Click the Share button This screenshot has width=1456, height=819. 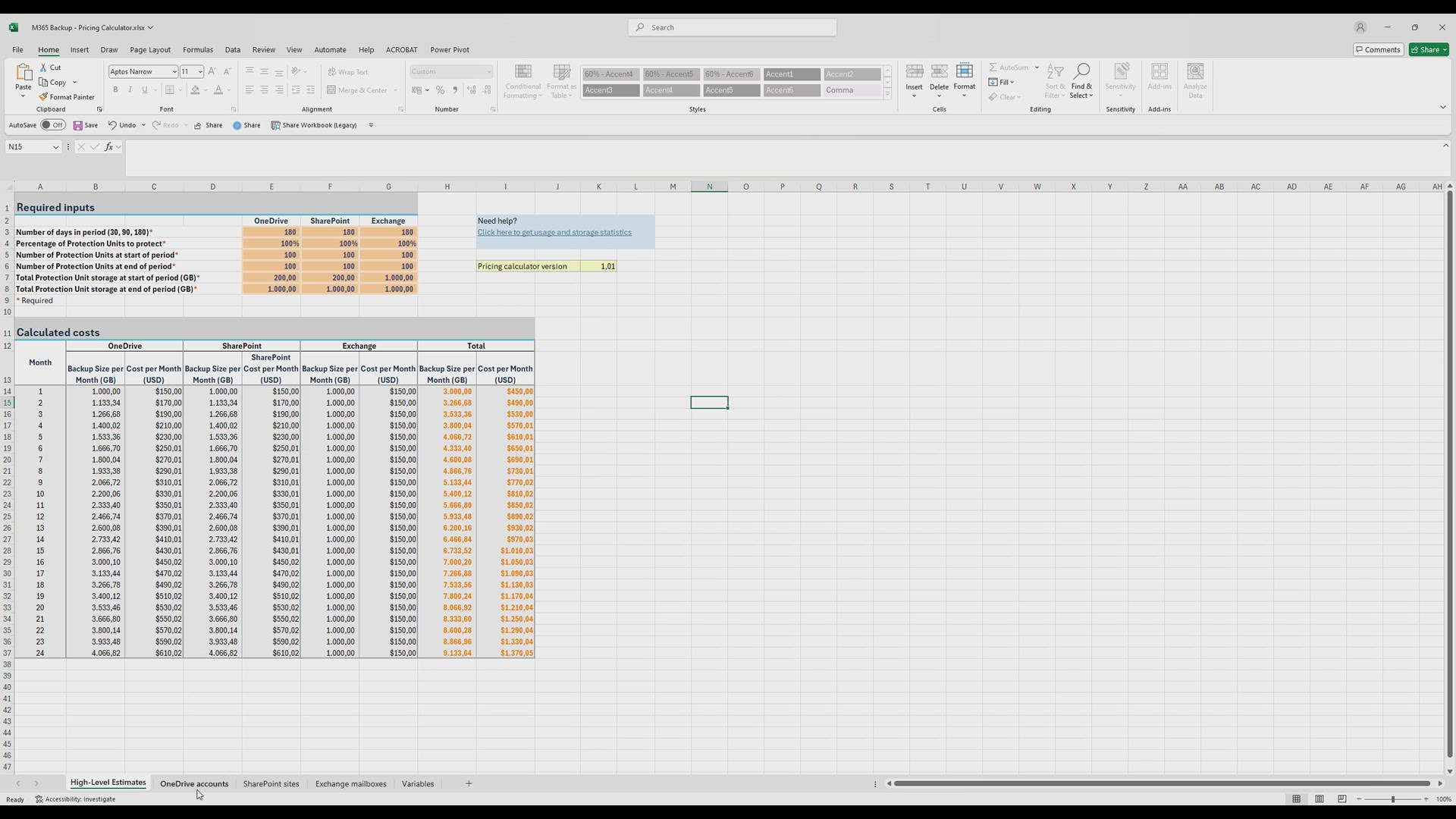click(x=1429, y=49)
